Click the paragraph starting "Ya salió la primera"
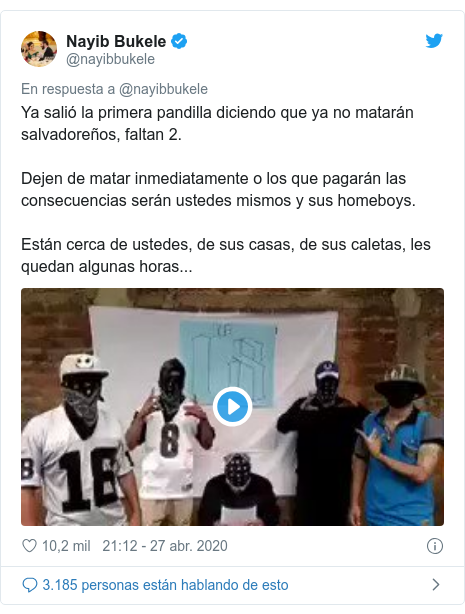Viewport: 465px width, 614px height. click(x=217, y=123)
